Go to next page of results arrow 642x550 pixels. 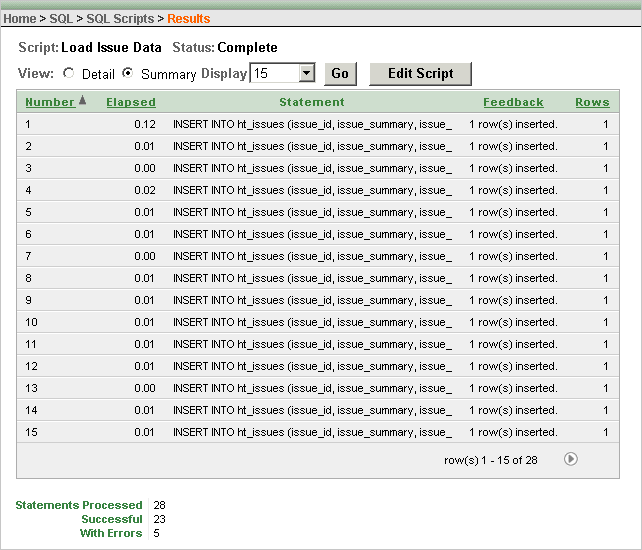[x=570, y=459]
